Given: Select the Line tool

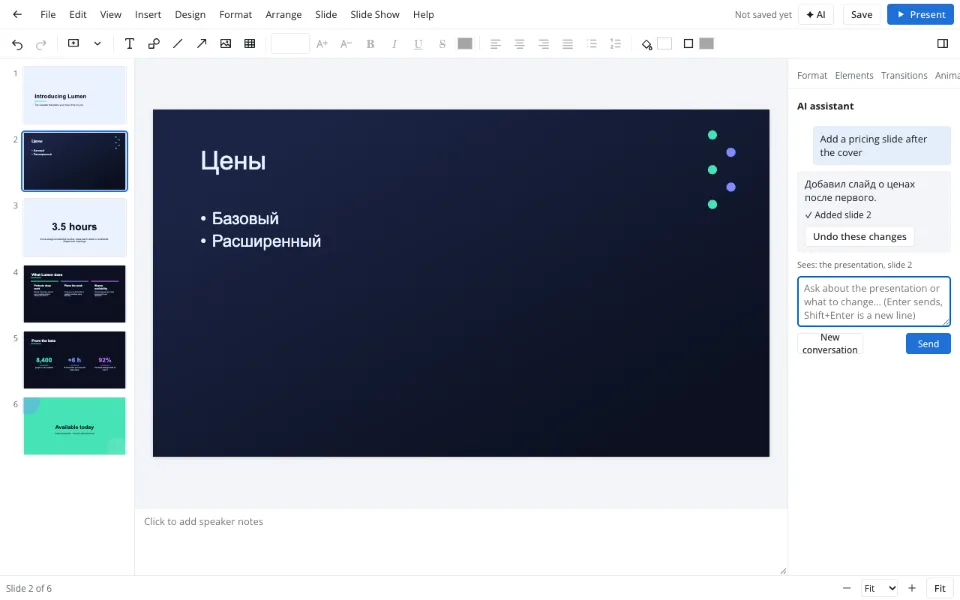Looking at the screenshot, I should tap(178, 43).
